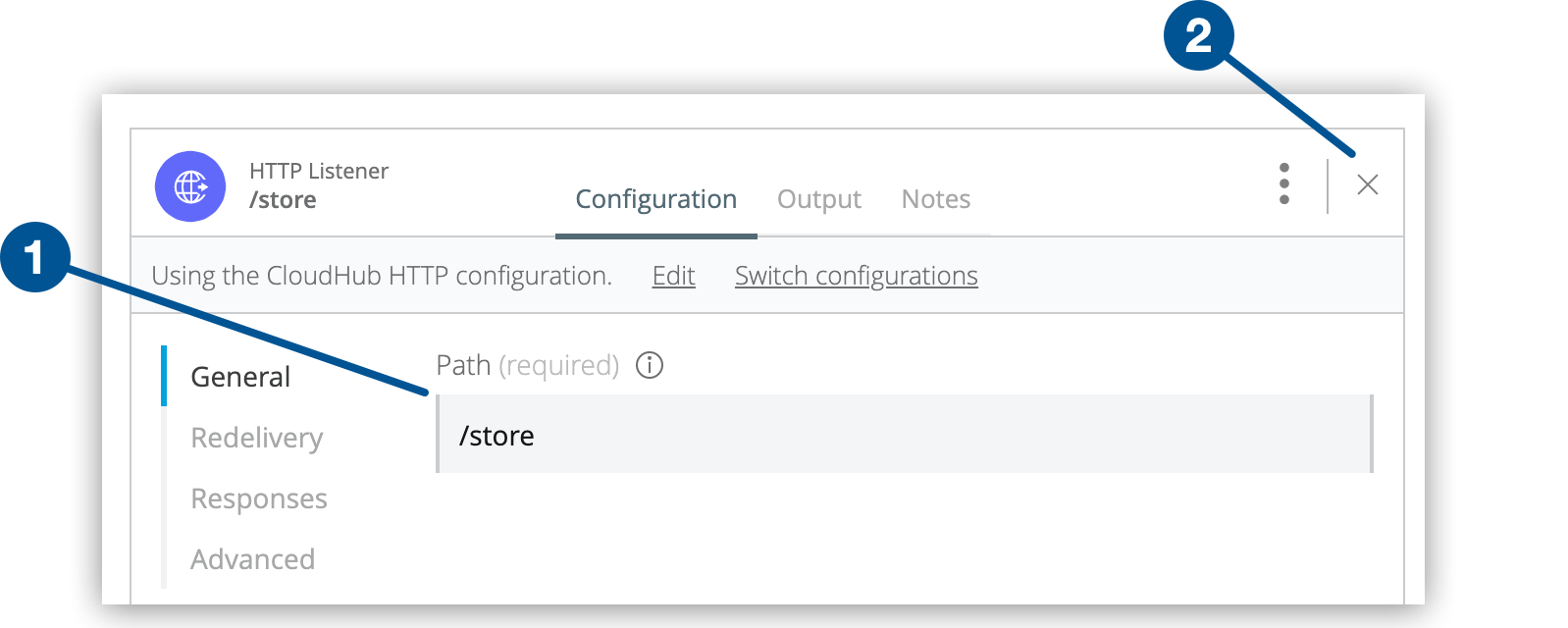The image size is (1568, 628).
Task: Click the info icon next to Path
Action: pyautogui.click(x=650, y=365)
